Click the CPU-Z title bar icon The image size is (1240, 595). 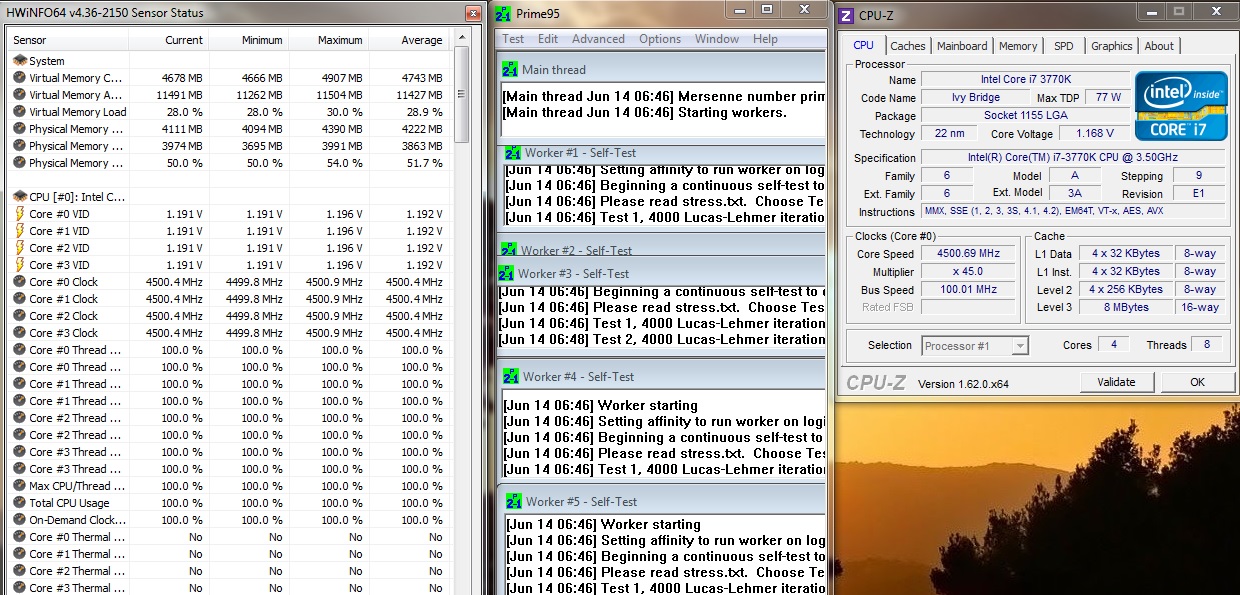click(846, 15)
